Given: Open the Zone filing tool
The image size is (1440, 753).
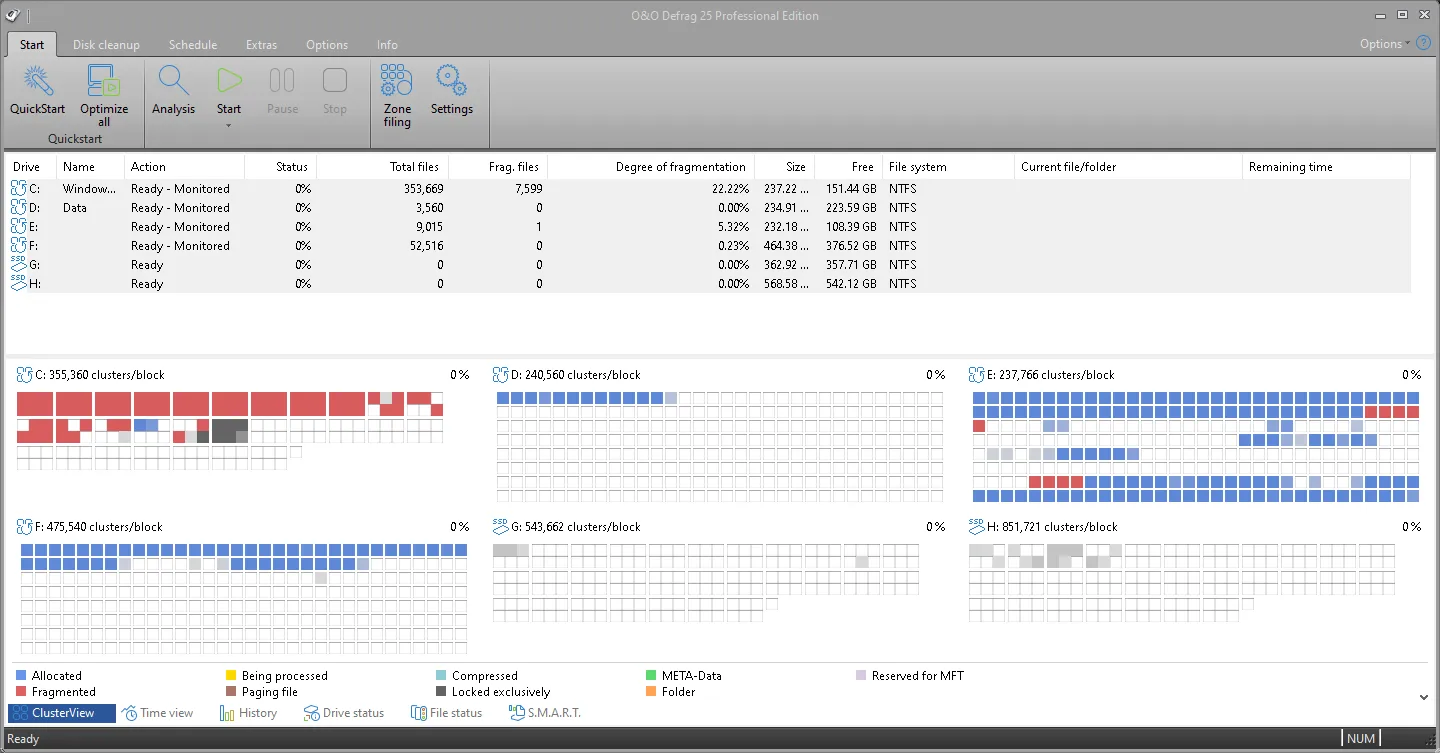Looking at the screenshot, I should pos(397,82).
